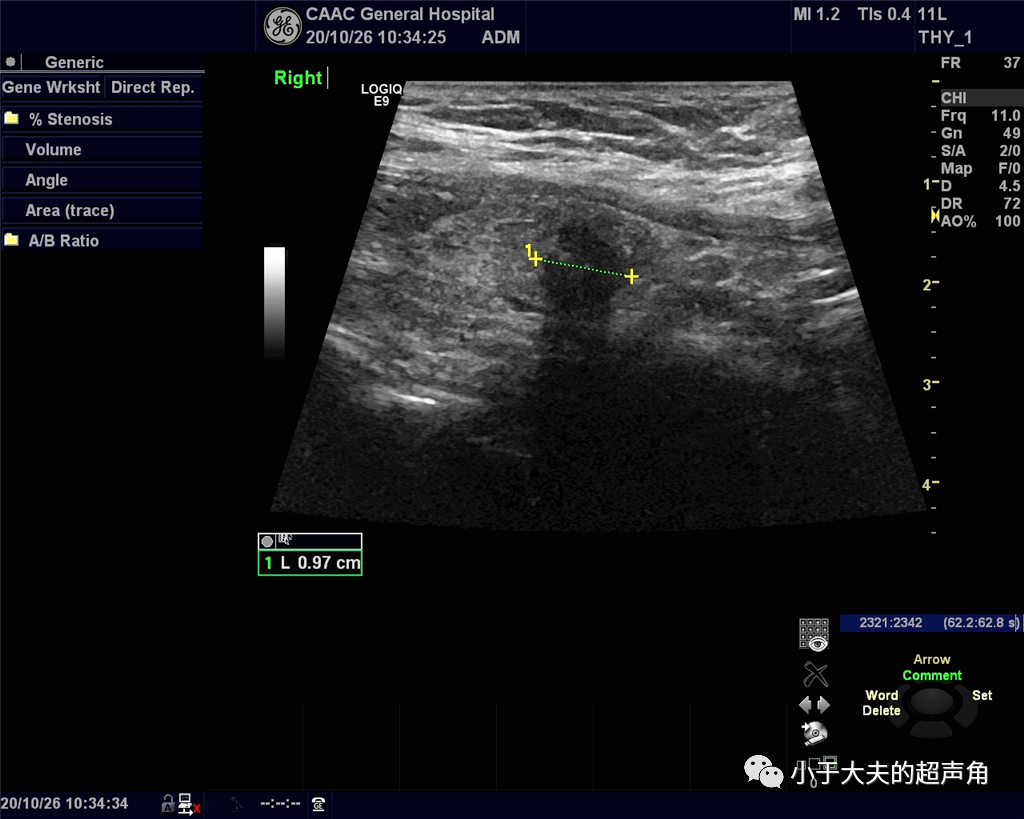Screen dimensions: 1024x819
Task: Click the GE telephone service icon
Action: [318, 803]
